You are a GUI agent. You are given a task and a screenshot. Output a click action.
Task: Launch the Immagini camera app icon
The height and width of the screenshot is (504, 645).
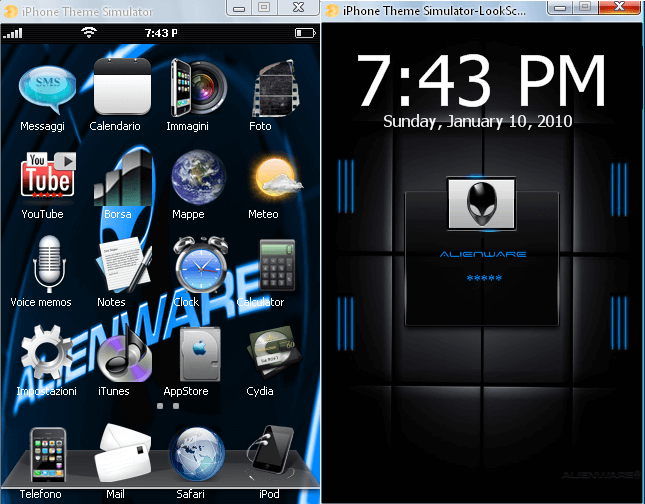pyautogui.click(x=199, y=88)
